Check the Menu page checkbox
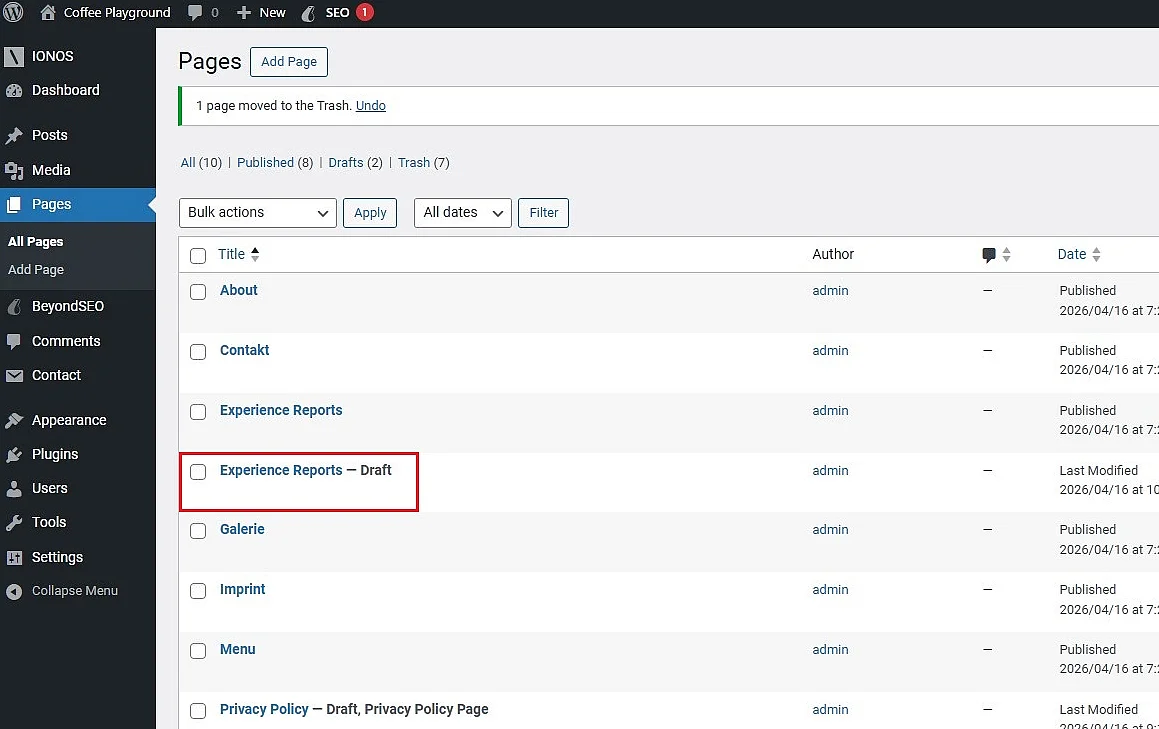1159x729 pixels. tap(198, 651)
